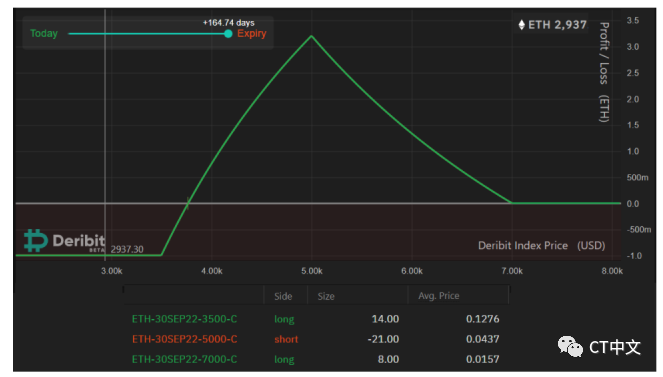Click the breakeven marker on zero line
The height and width of the screenshot is (377, 663).
click(x=188, y=203)
